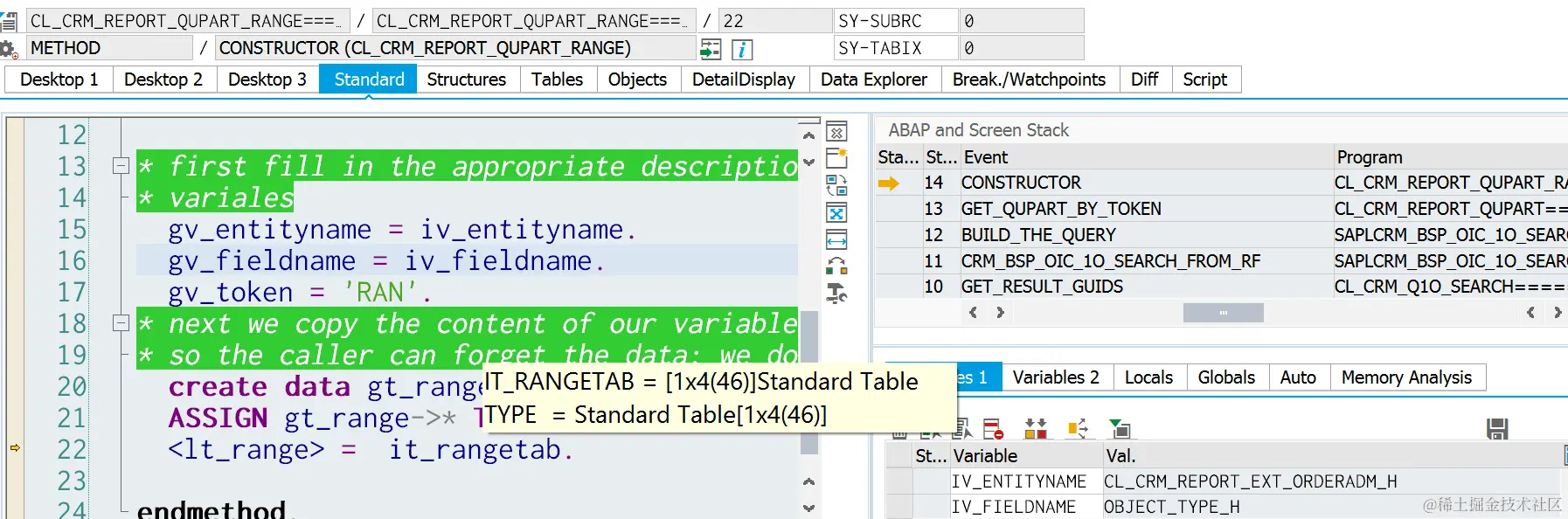1568x519 pixels.
Task: Switch to the Auto tab
Action: click(x=1298, y=377)
